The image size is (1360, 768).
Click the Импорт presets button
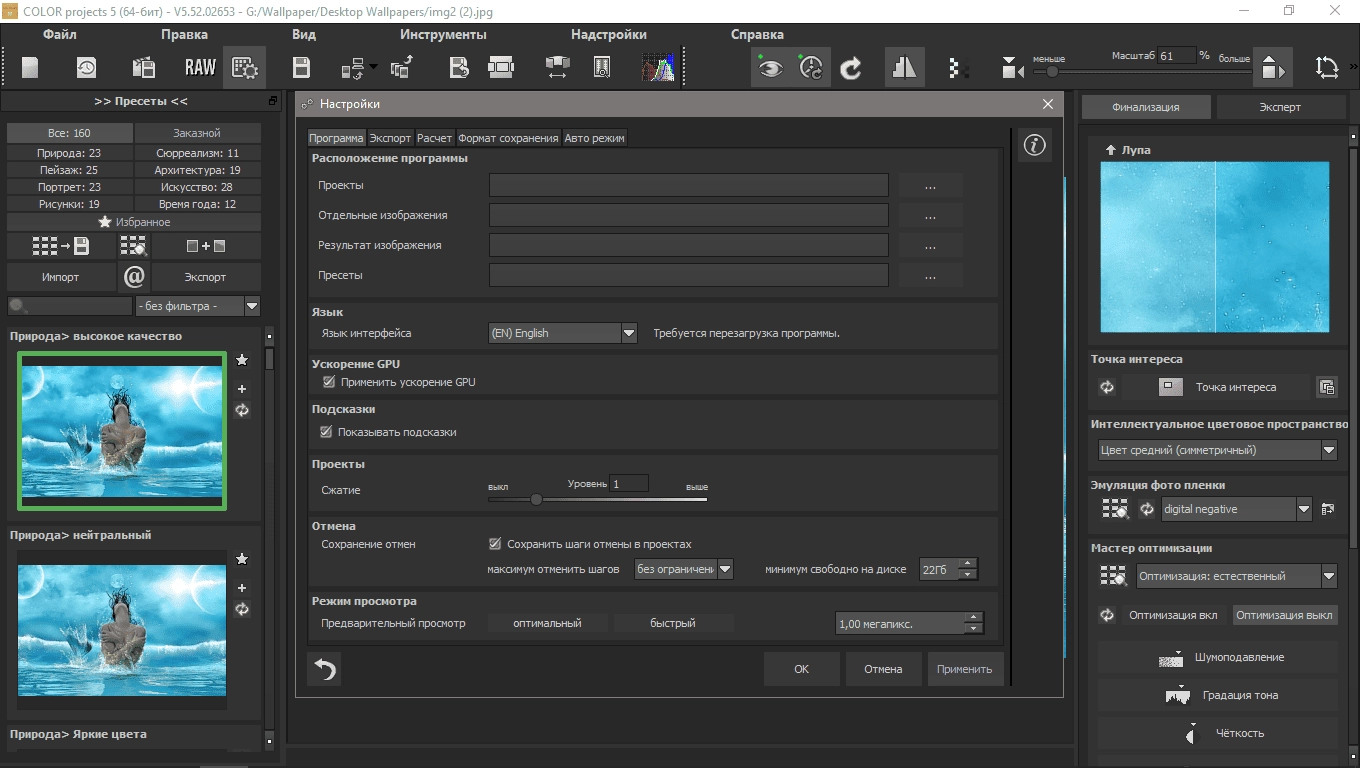[60, 277]
